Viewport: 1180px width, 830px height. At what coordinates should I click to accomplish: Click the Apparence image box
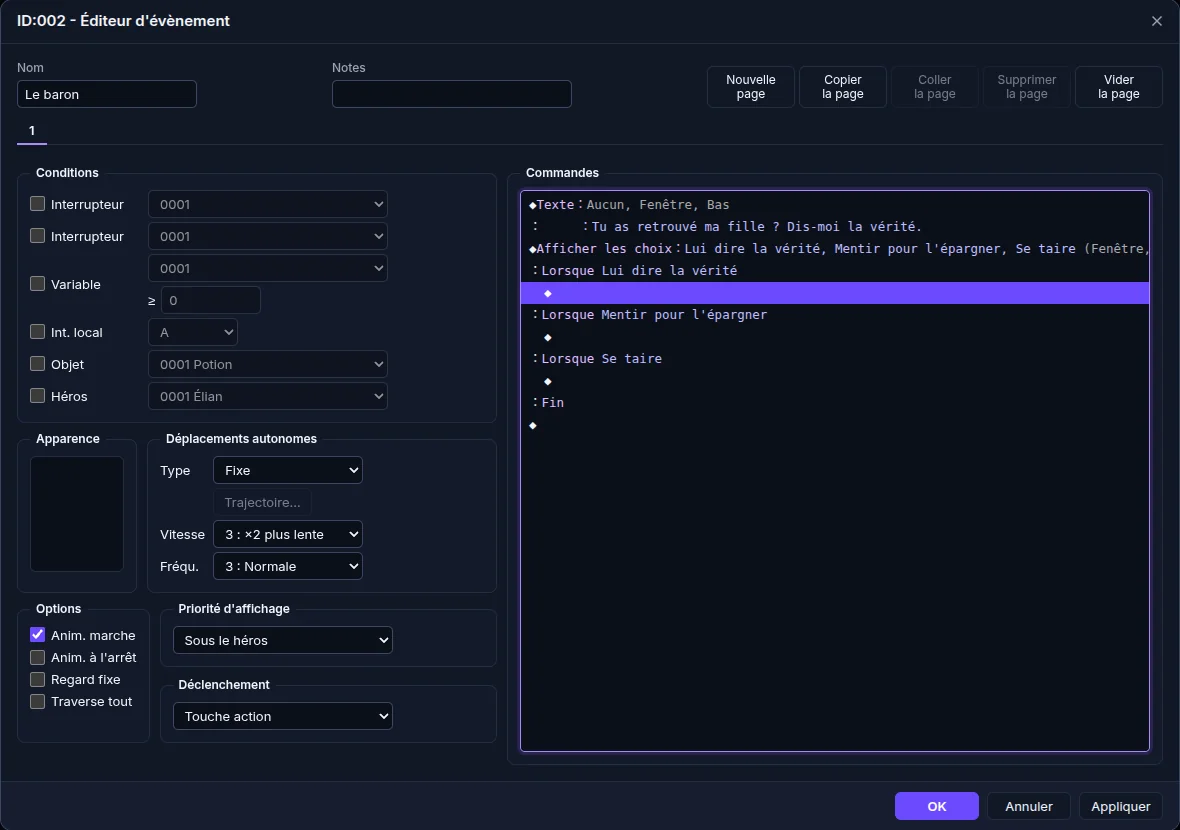point(77,514)
